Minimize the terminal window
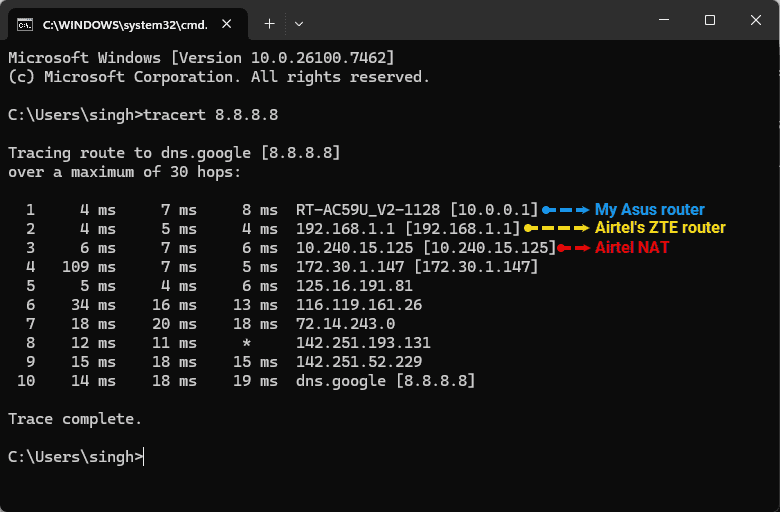The height and width of the screenshot is (512, 780). [663, 21]
